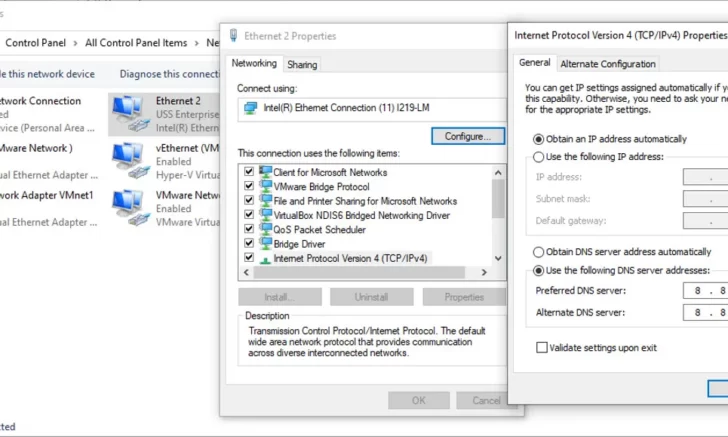This screenshot has width=728, height=437.
Task: Select Use the following DNS server addresses
Action: [x=538, y=270]
